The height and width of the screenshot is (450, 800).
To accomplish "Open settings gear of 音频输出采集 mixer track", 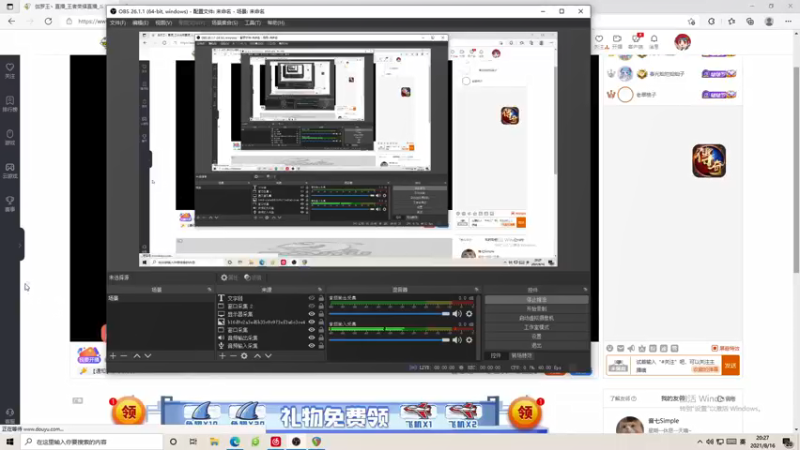I will (x=469, y=314).
